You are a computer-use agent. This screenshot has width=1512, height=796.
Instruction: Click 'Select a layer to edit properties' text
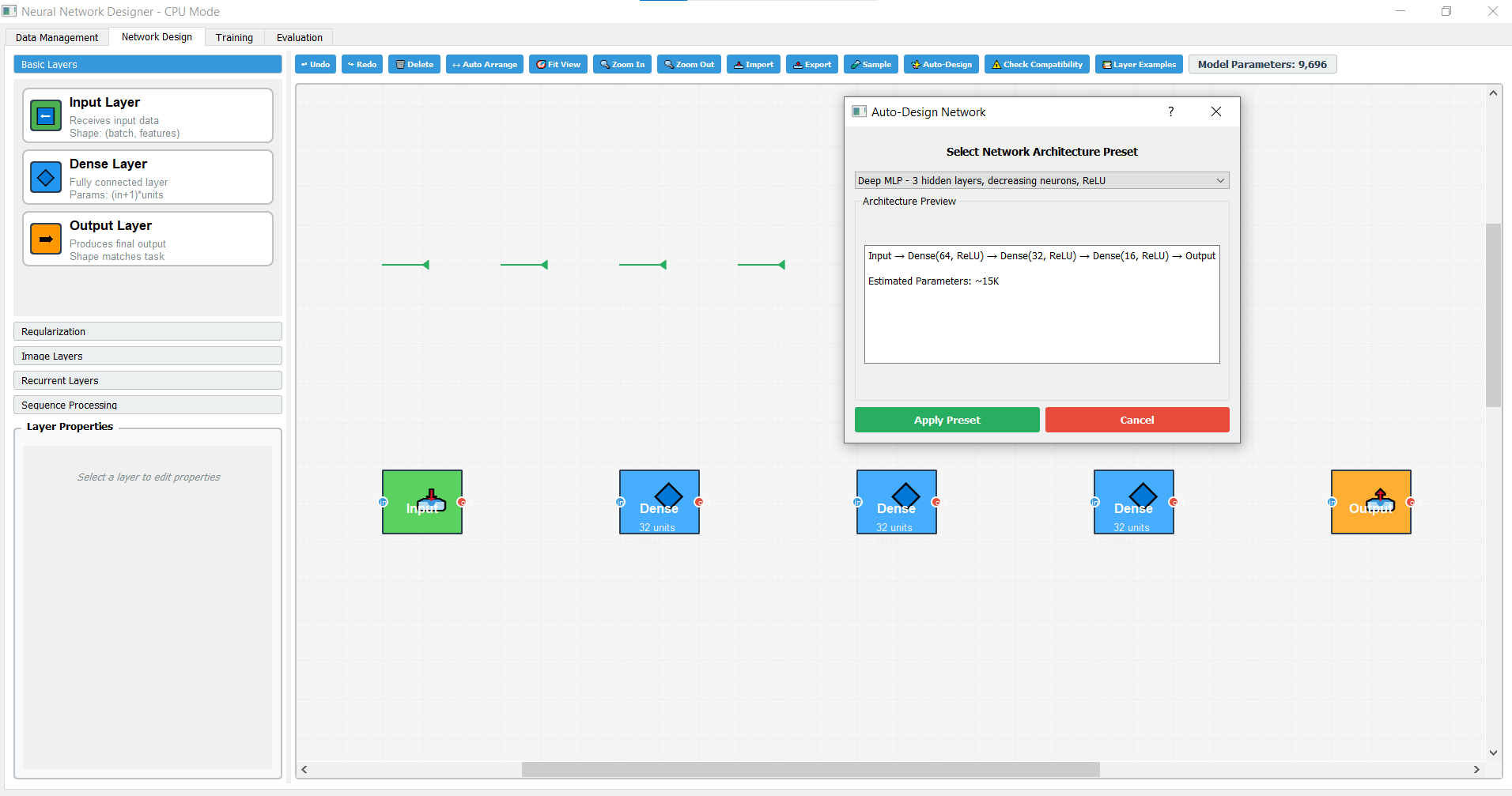pos(149,477)
